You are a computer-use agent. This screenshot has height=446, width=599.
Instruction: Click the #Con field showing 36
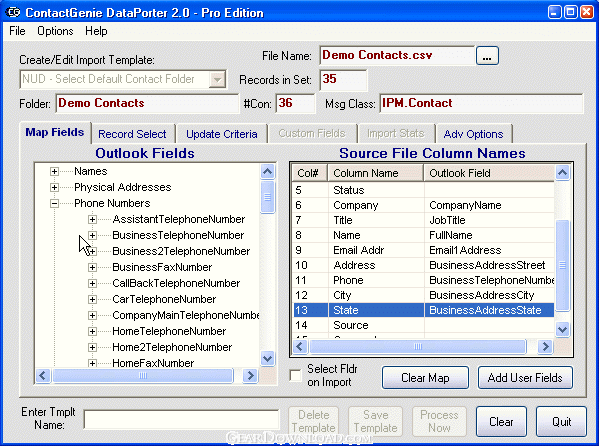coord(295,103)
